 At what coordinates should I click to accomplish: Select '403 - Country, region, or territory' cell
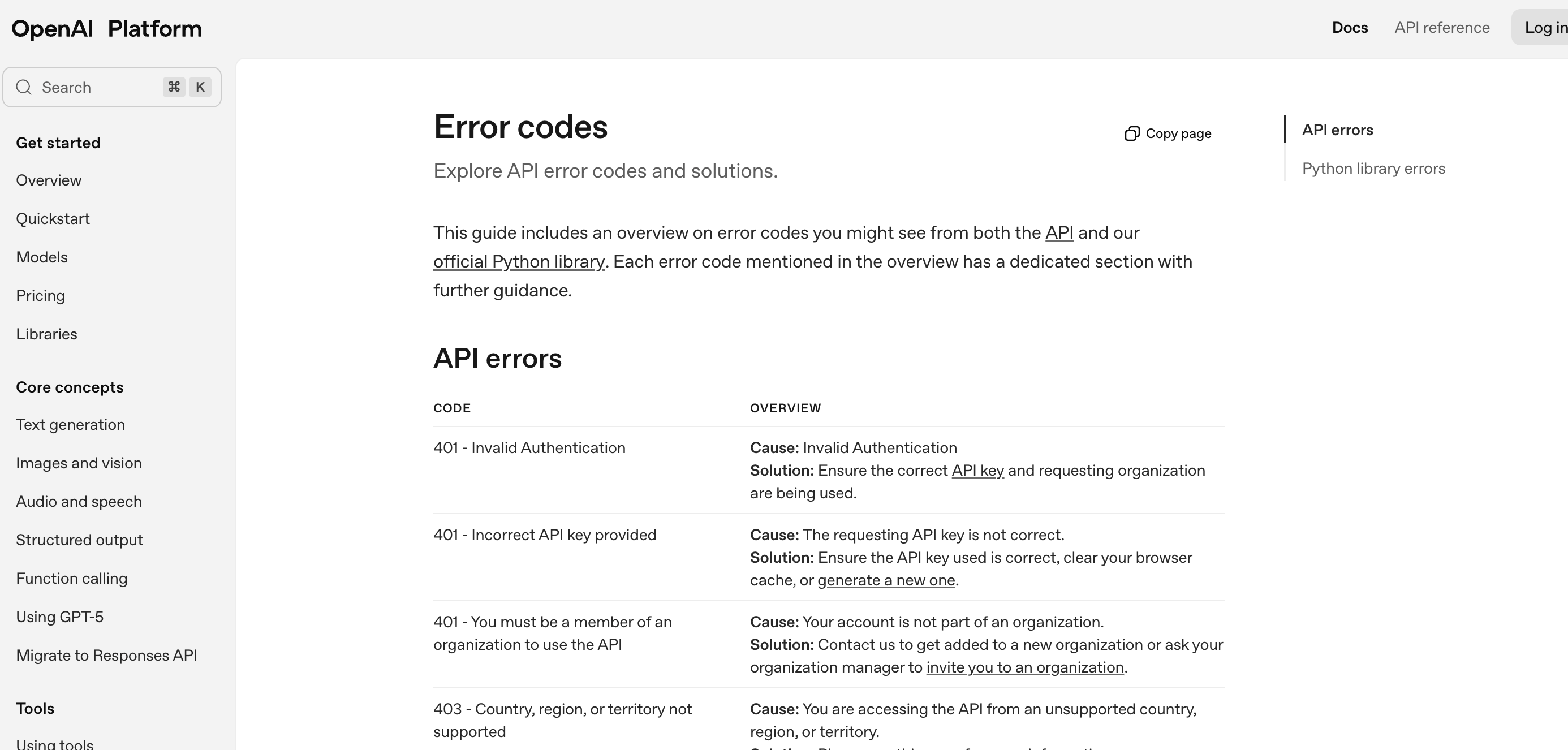[x=562, y=720]
